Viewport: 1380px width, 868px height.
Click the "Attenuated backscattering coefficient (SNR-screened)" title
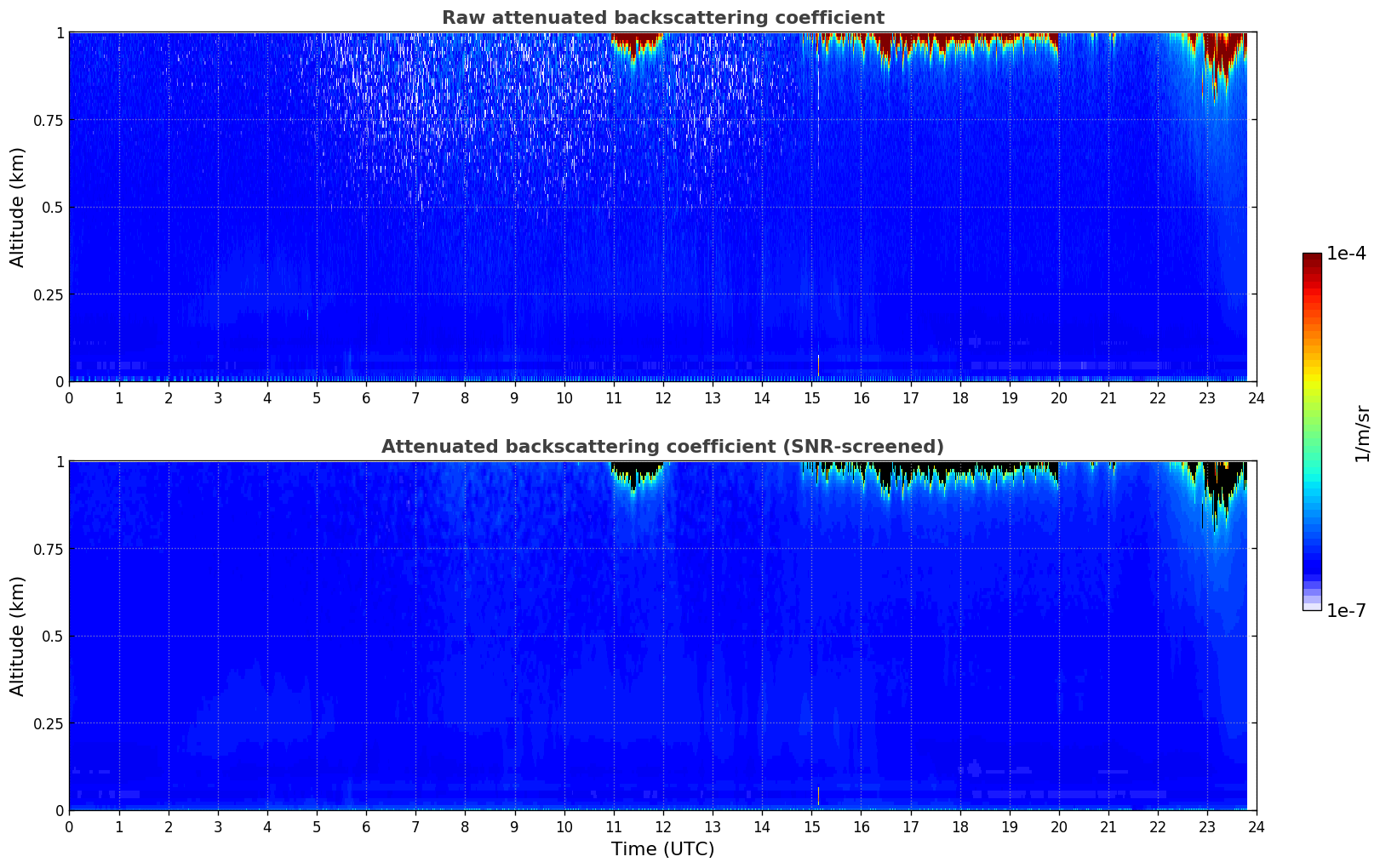click(x=662, y=447)
